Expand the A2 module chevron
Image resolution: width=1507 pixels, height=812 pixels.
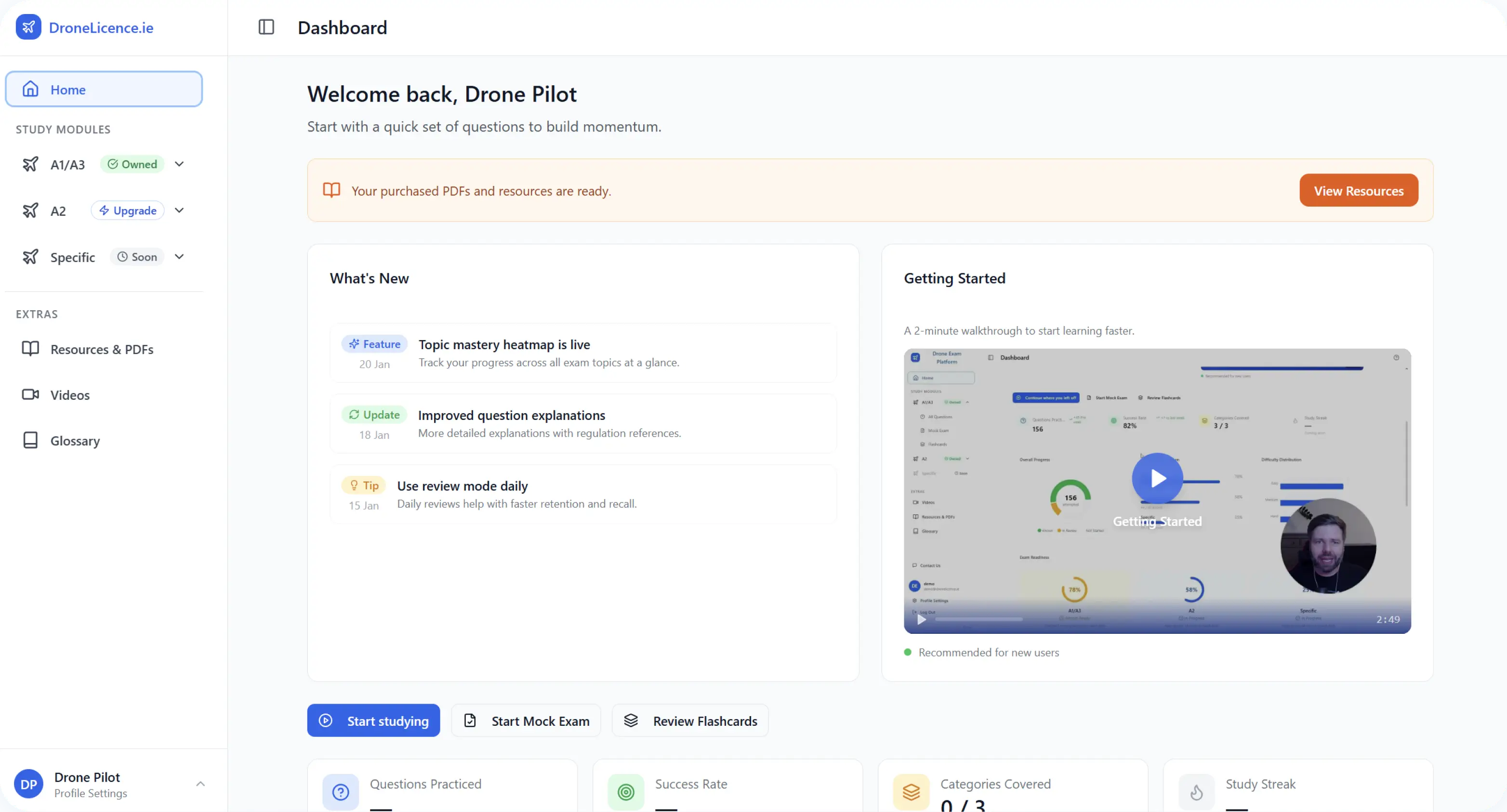pos(180,210)
